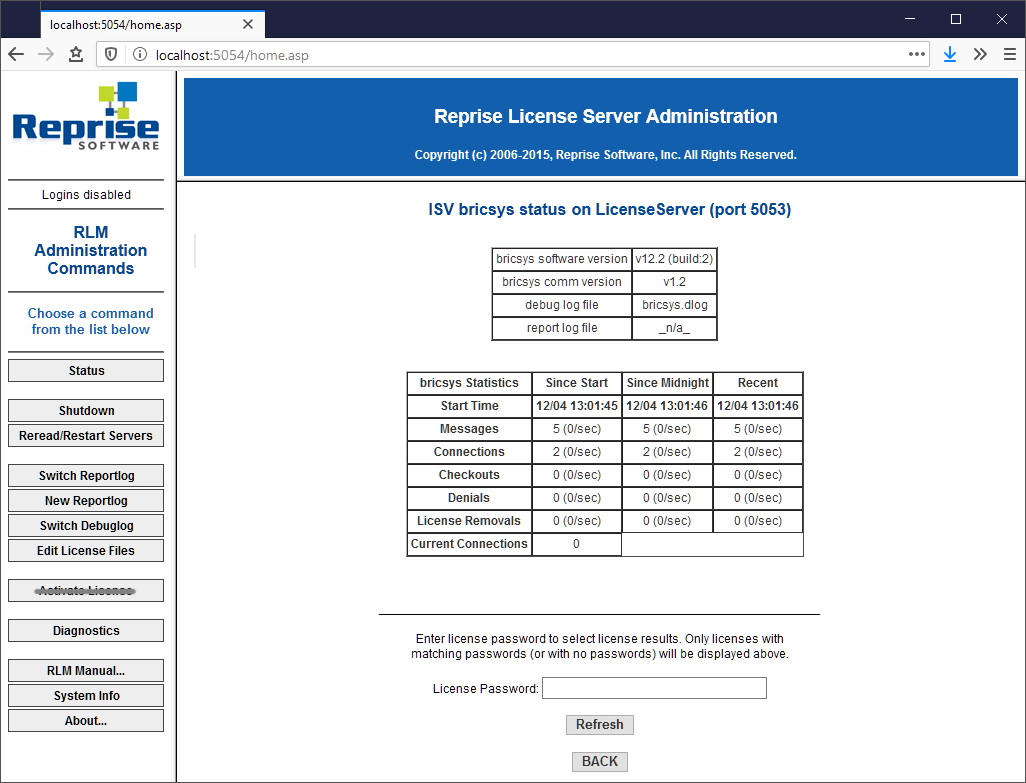
Task: Open Edit License Files
Action: pyautogui.click(x=86, y=551)
